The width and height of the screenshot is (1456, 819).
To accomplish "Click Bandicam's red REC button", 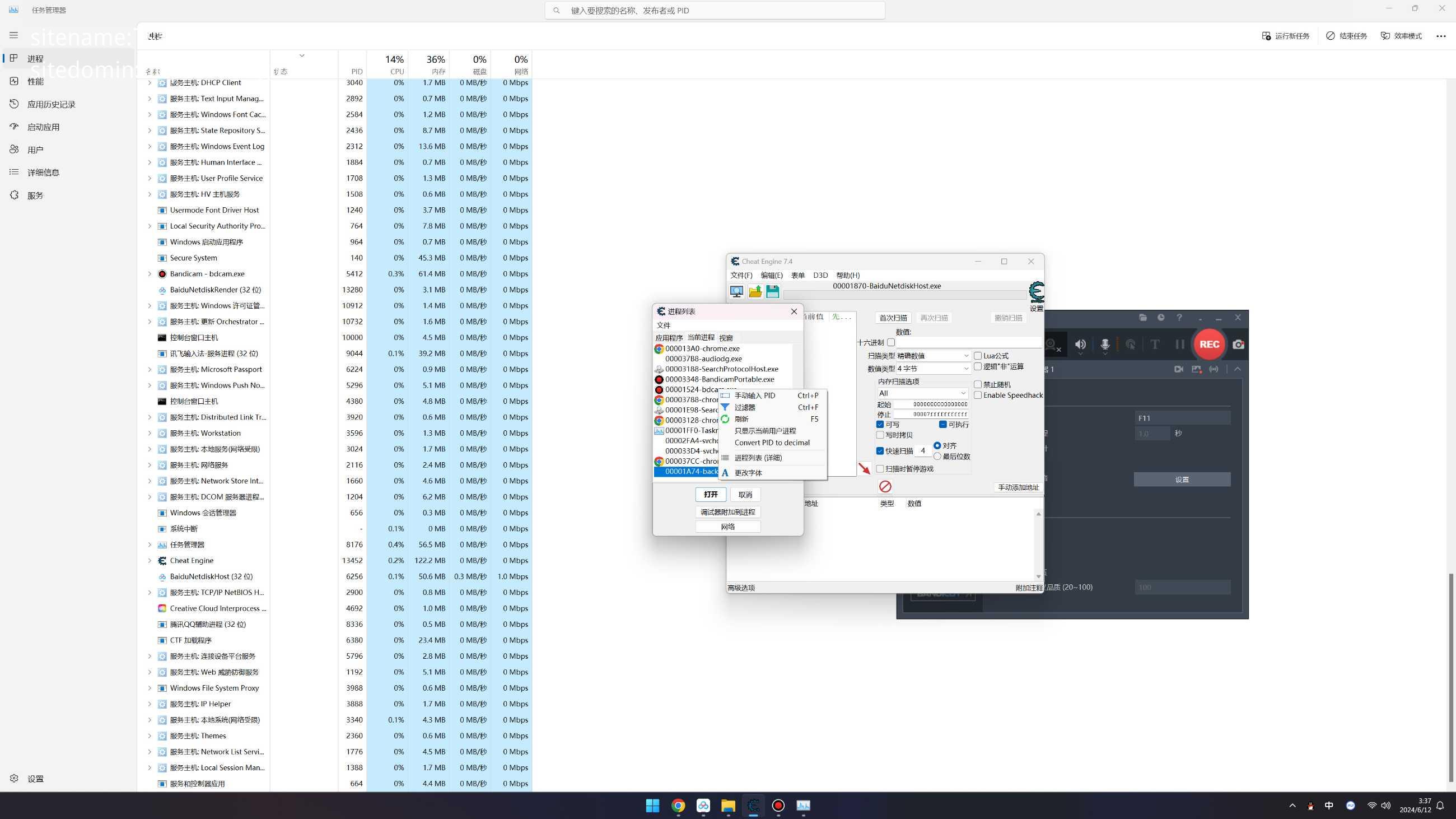I will [x=1209, y=344].
